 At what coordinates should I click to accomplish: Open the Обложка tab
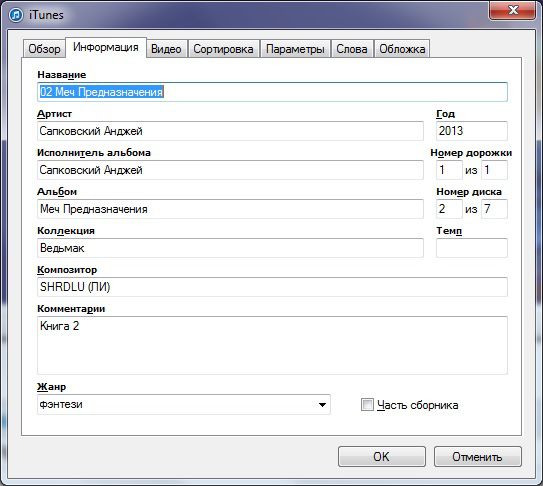(x=402, y=49)
